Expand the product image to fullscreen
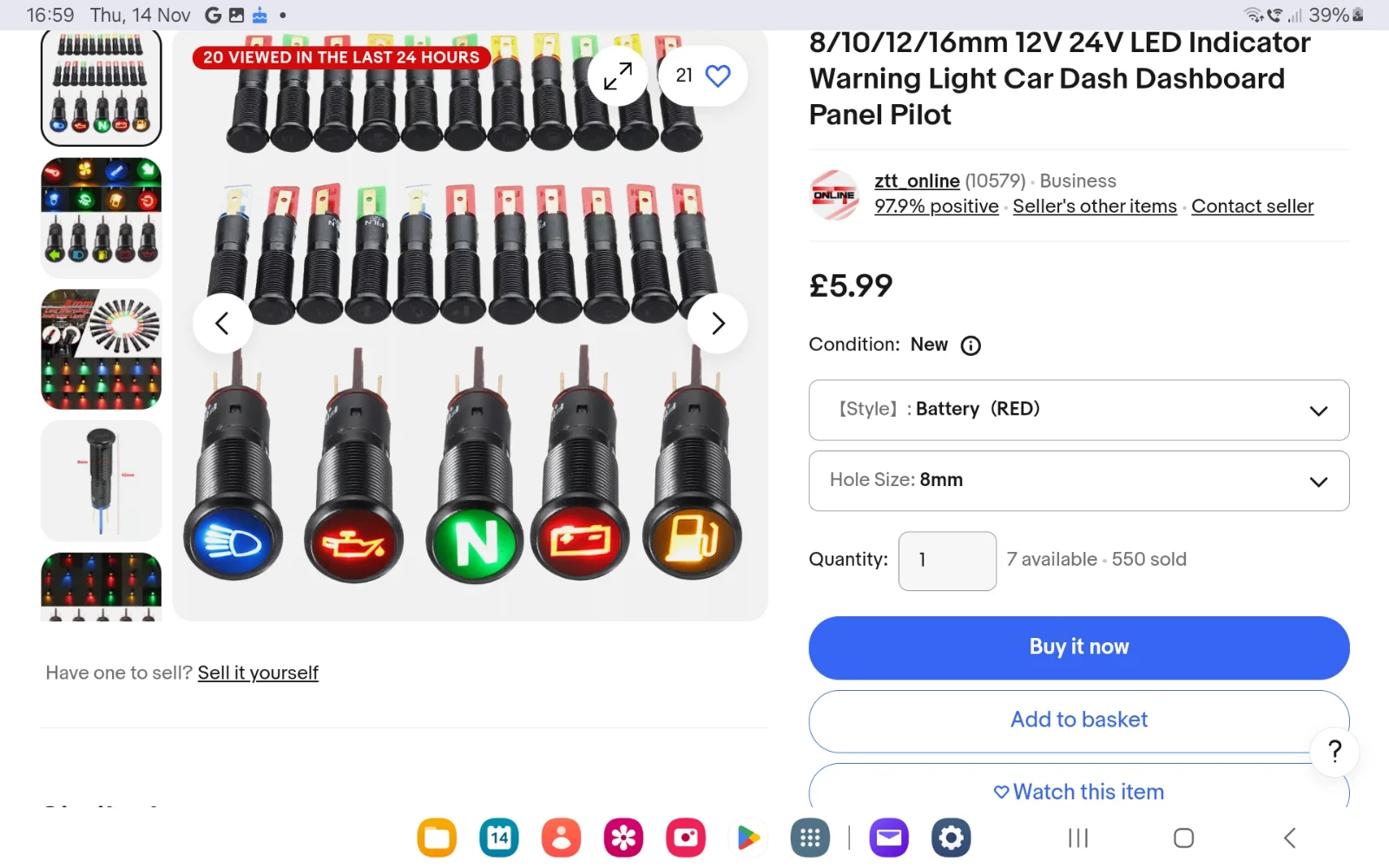 (617, 76)
